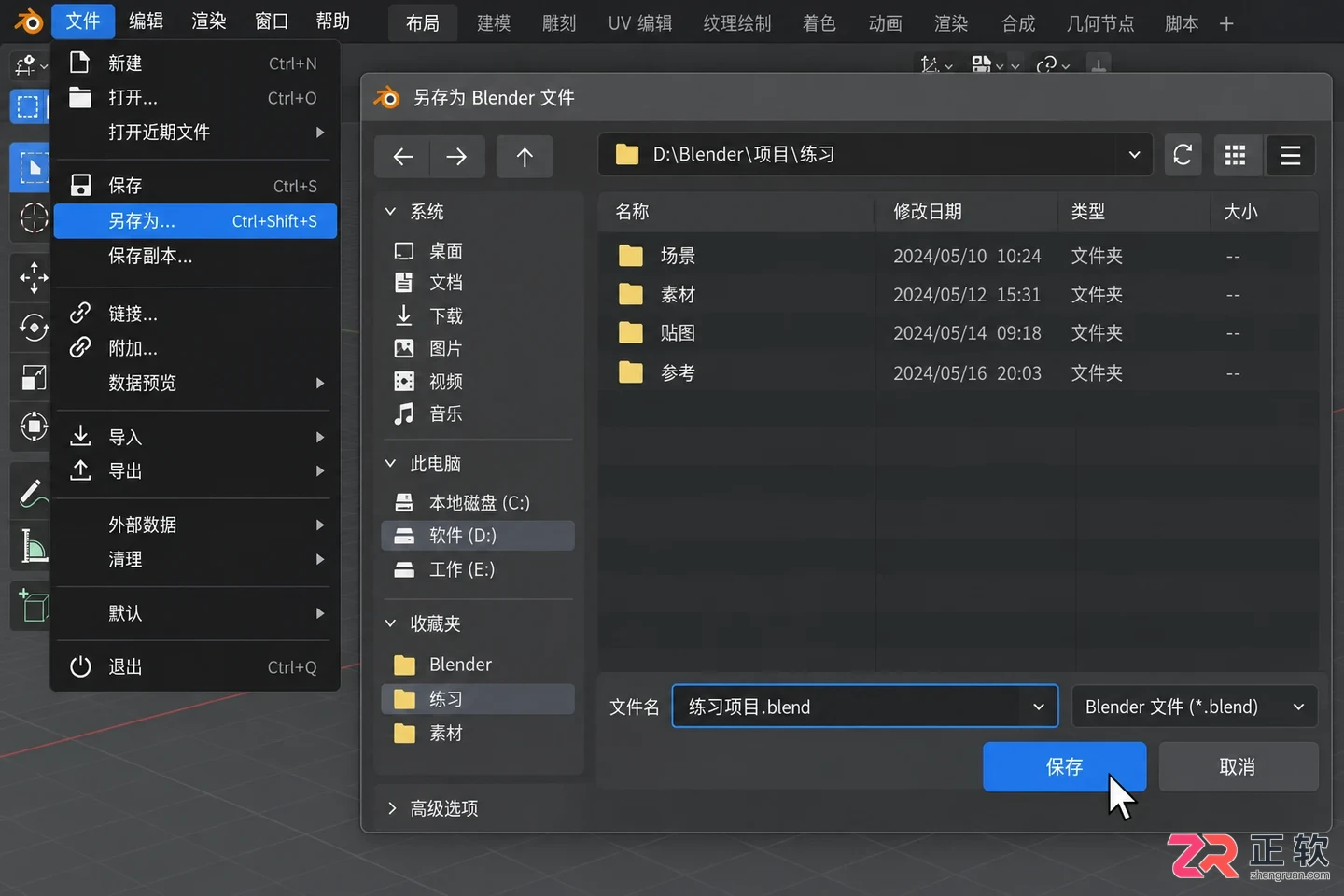Choose 退出 to quit Blender

pyautogui.click(x=195, y=667)
